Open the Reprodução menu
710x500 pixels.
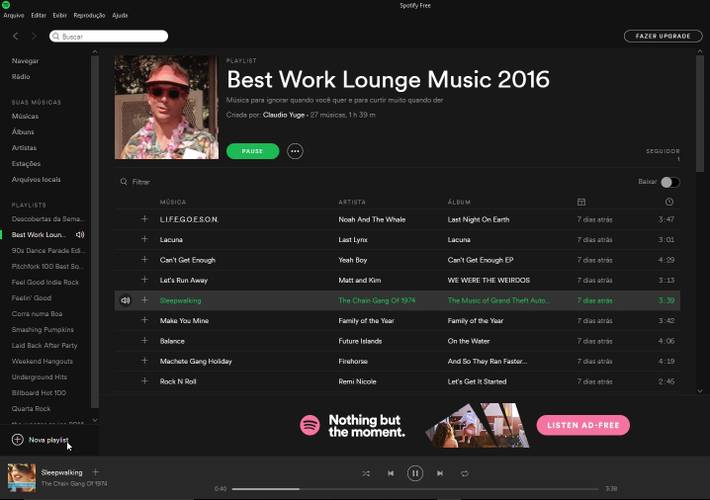(89, 15)
